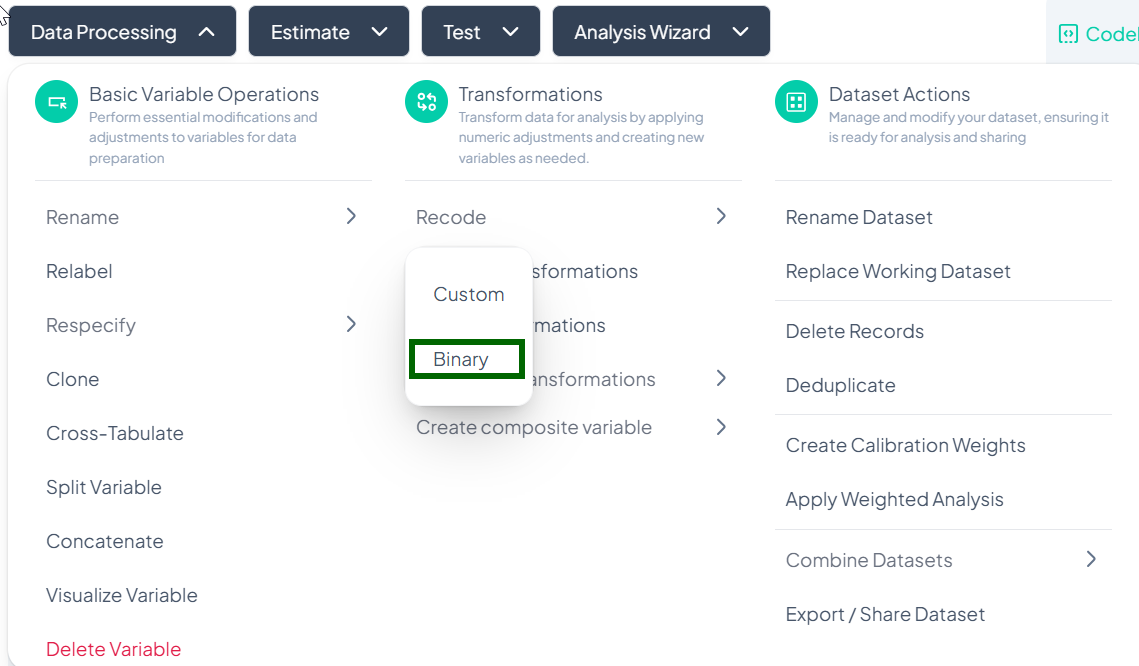Click Deduplicate in Dataset Actions

coord(840,385)
